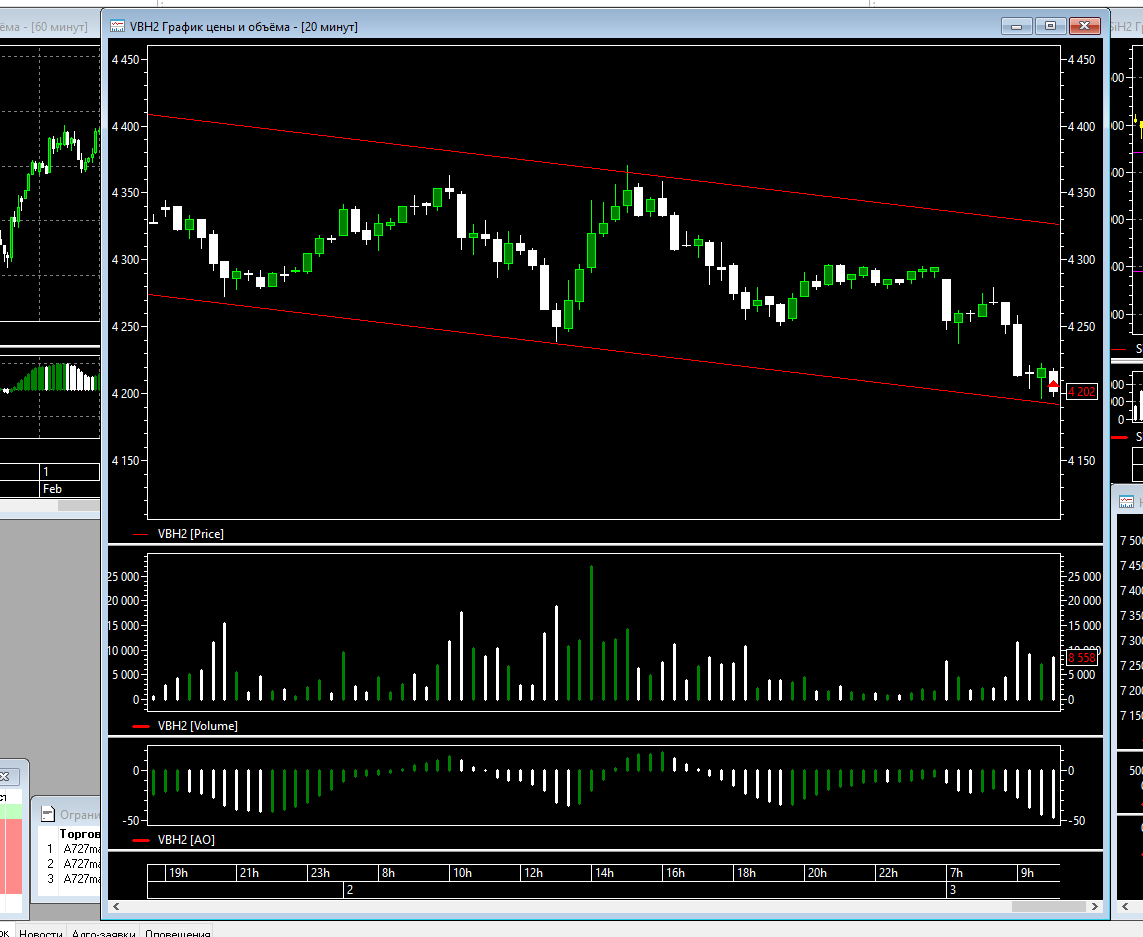Viewport: 1143px width, 937px height.
Task: Click the current price label 4 202
Action: click(1082, 392)
